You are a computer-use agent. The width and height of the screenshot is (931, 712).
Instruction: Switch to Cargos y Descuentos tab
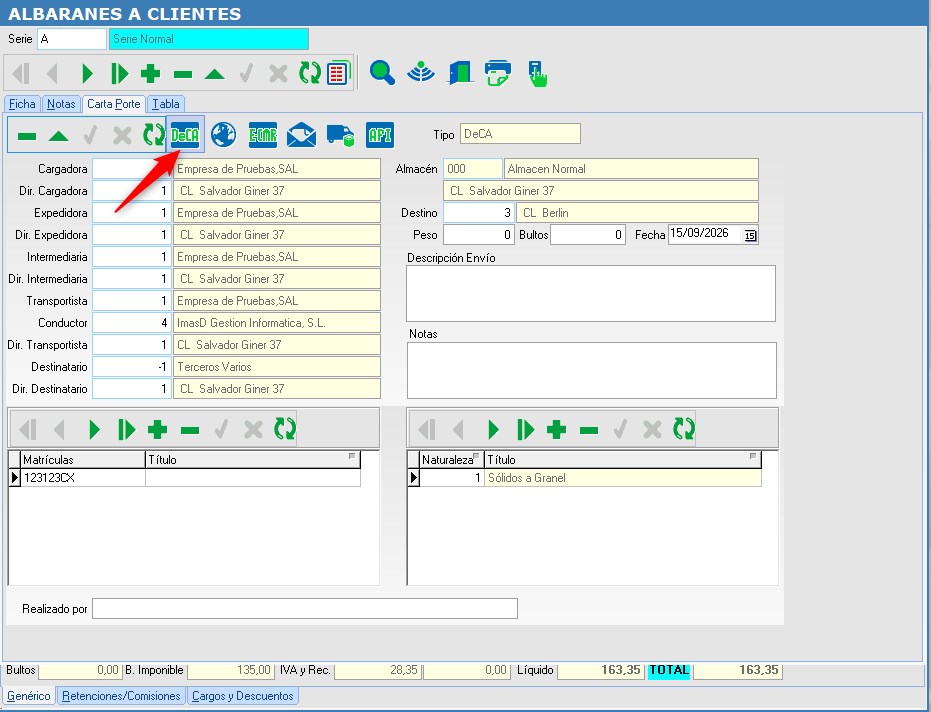pos(242,696)
